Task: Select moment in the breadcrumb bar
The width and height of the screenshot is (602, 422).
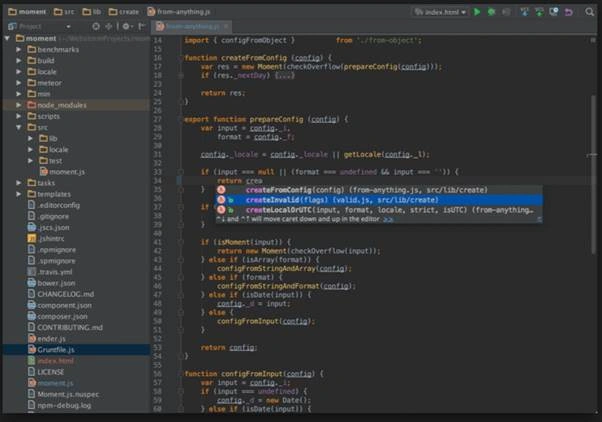Action: [x=27, y=12]
